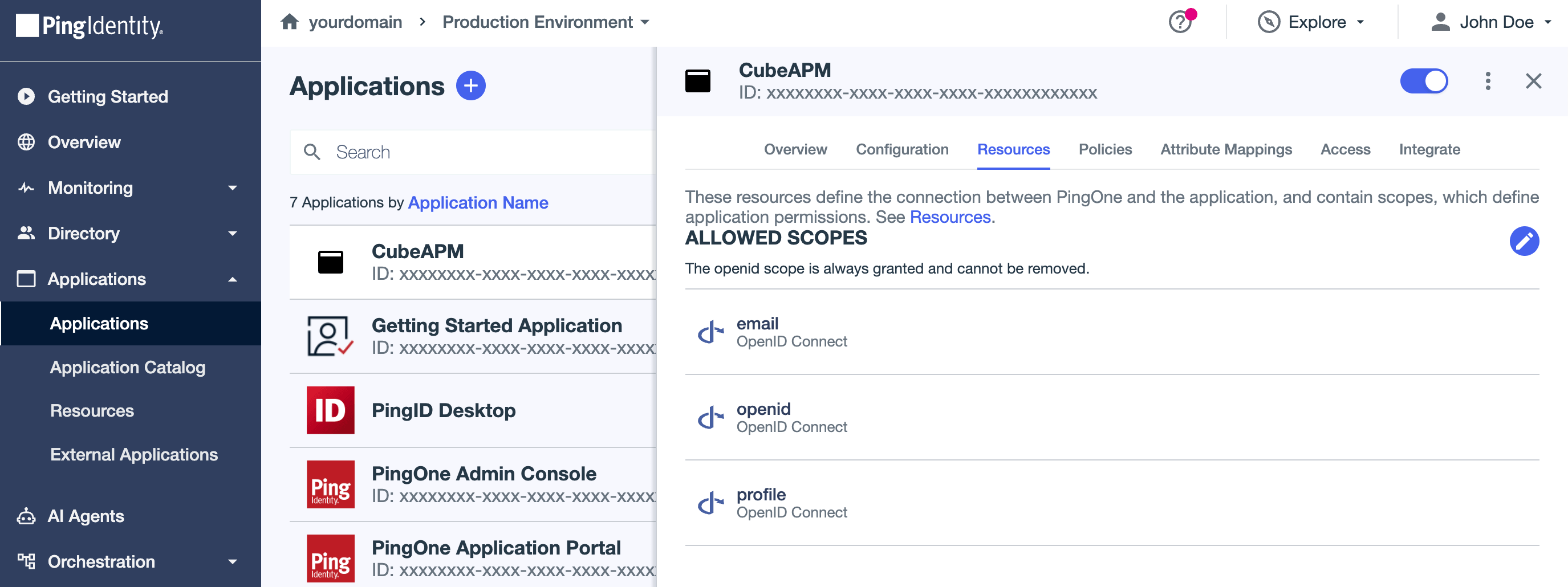Image resolution: width=1568 pixels, height=587 pixels.
Task: Click the Application Name sort link
Action: click(478, 202)
